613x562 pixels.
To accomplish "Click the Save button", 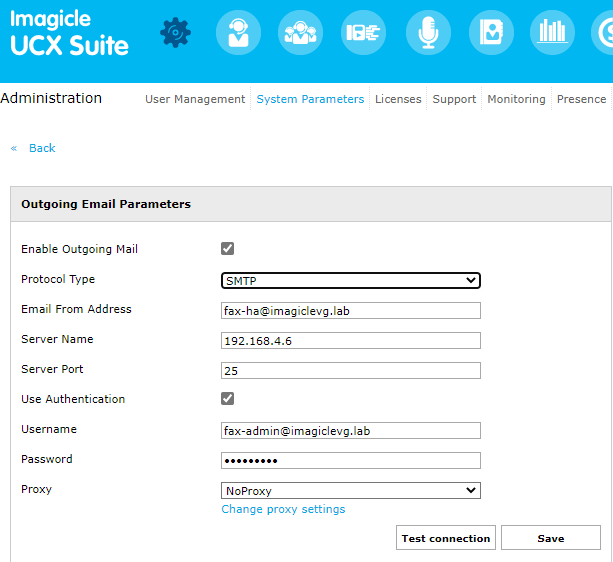I will tap(550, 538).
